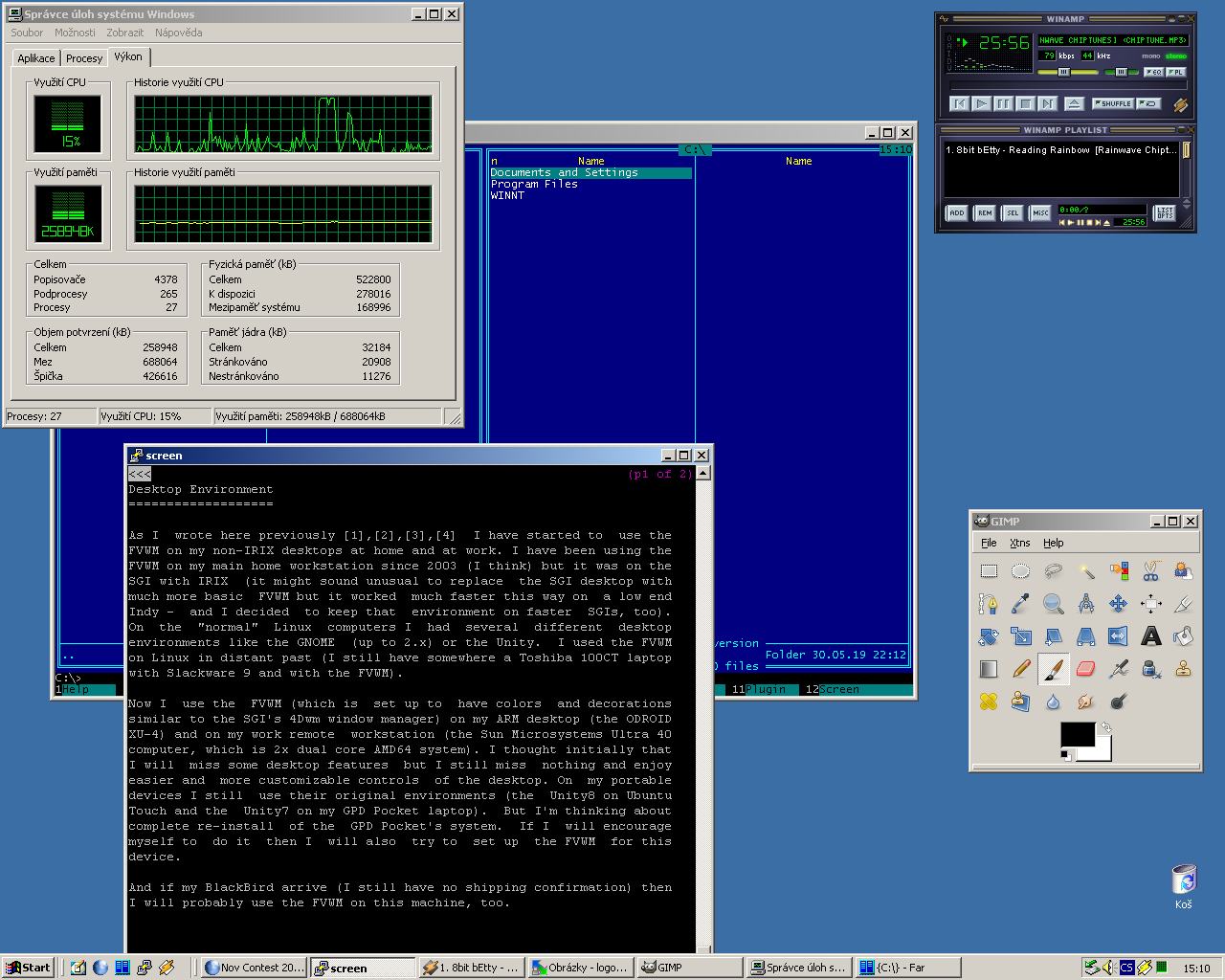Screen dimensions: 1225x980
Task: Open the Xtns menu in GIMP
Action: (x=1020, y=543)
